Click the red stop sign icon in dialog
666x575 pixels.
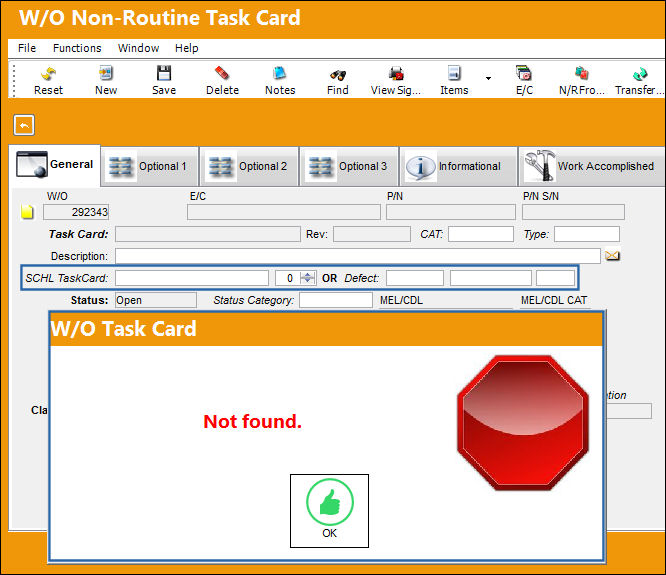coord(523,423)
